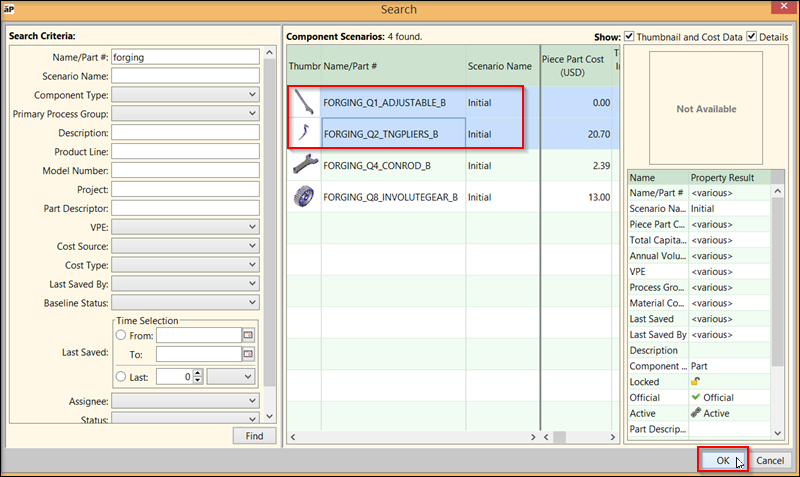Screen dimensions: 800x477
Task: Click the FORGING_Q1_ADJUSTABLE_B wrench thumbnail
Action: click(x=303, y=102)
